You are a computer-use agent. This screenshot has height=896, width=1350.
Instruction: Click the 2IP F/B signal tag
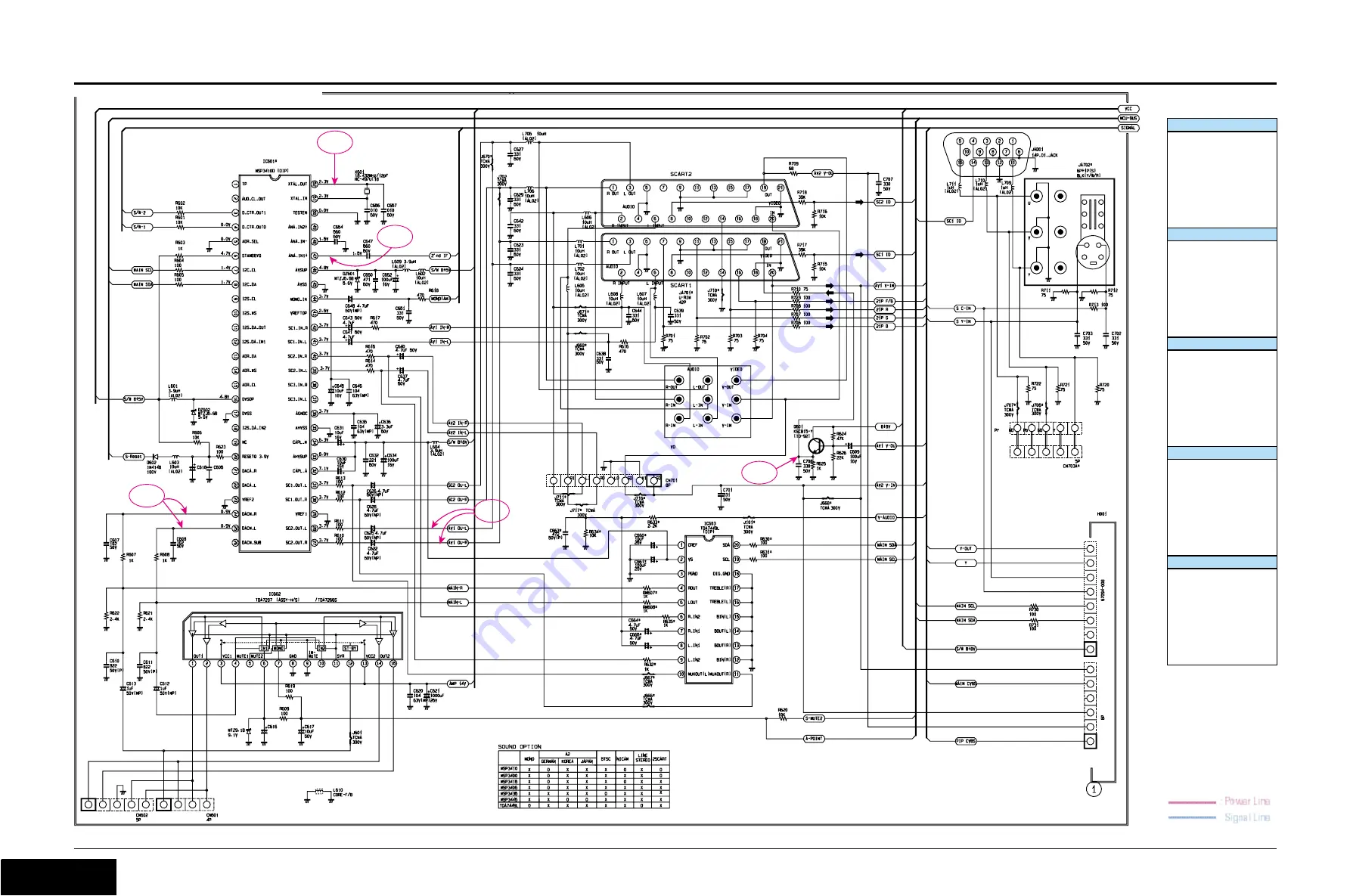point(885,301)
